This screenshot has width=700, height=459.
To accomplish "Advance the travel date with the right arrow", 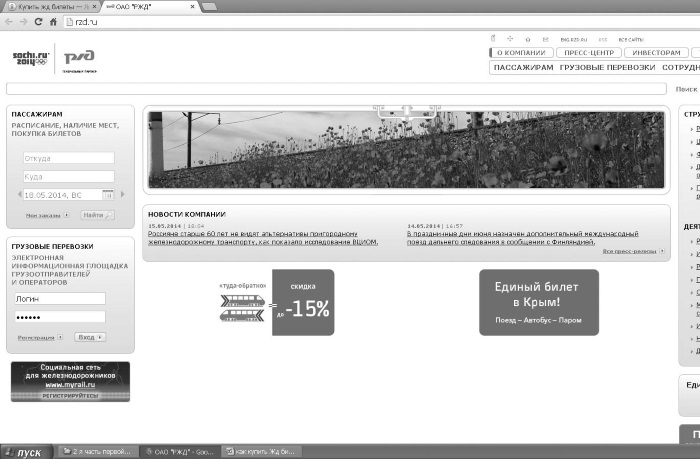I will click(x=122, y=194).
